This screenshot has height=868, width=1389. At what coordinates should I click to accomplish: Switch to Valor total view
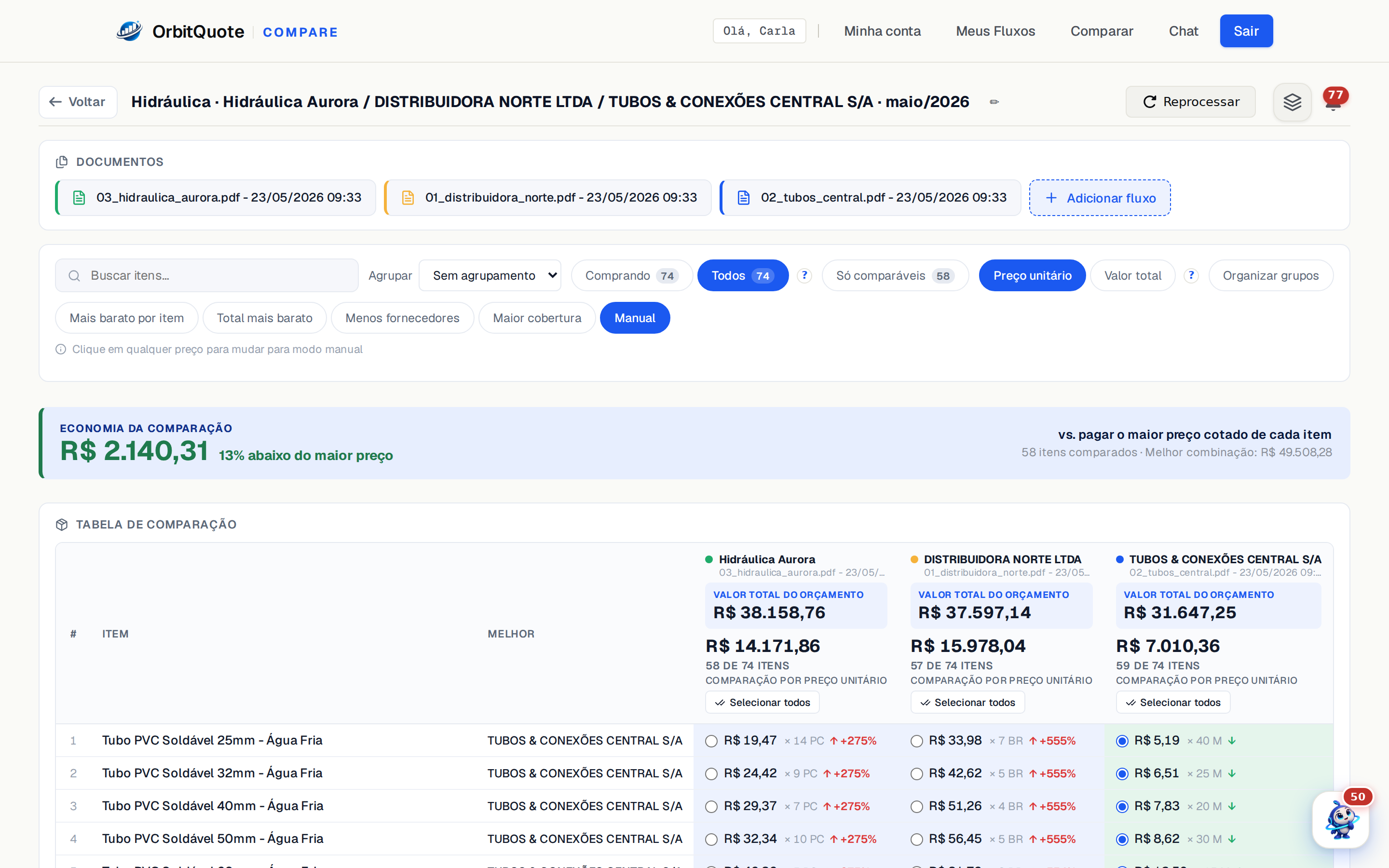coord(1132,275)
